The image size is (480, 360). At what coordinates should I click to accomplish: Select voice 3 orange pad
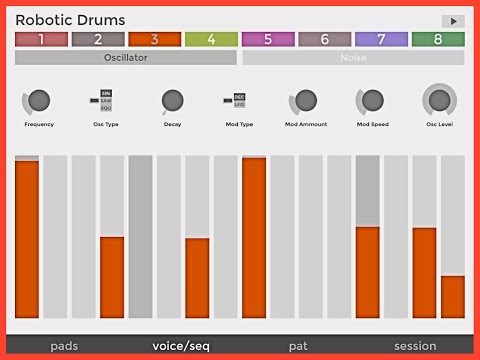[x=155, y=39]
